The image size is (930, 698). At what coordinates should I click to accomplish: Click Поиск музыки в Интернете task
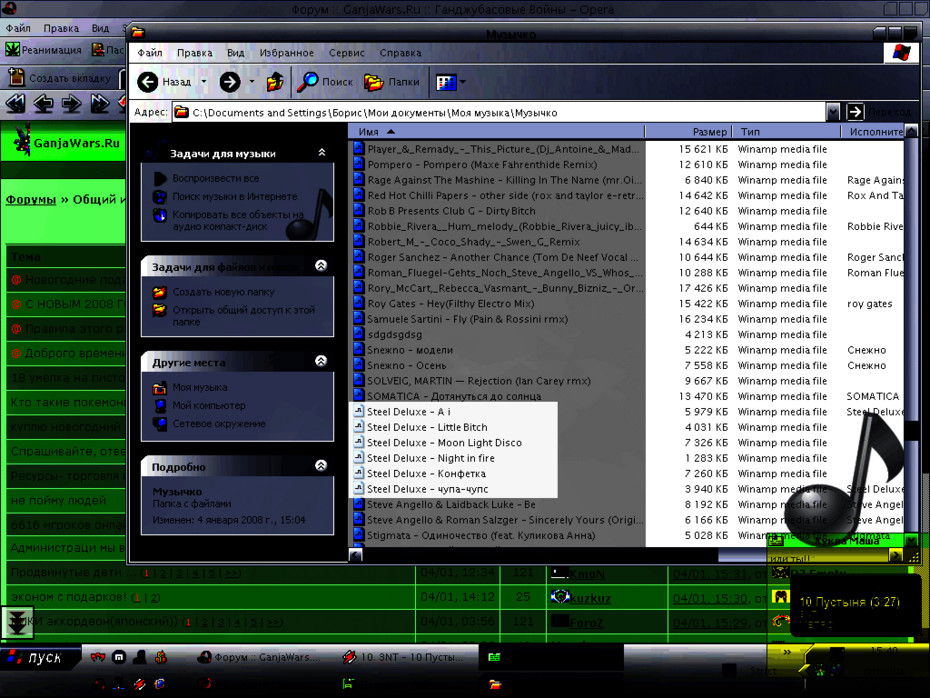(234, 196)
